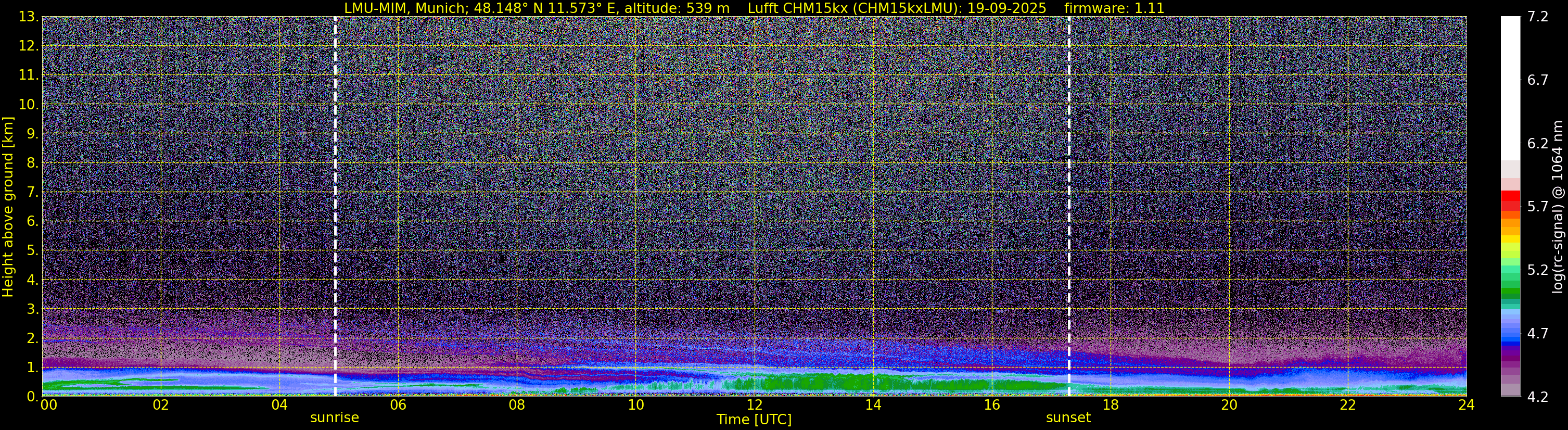Click the colorbar tick value '6.2'
The width and height of the screenshot is (1568, 430).
1538,143
